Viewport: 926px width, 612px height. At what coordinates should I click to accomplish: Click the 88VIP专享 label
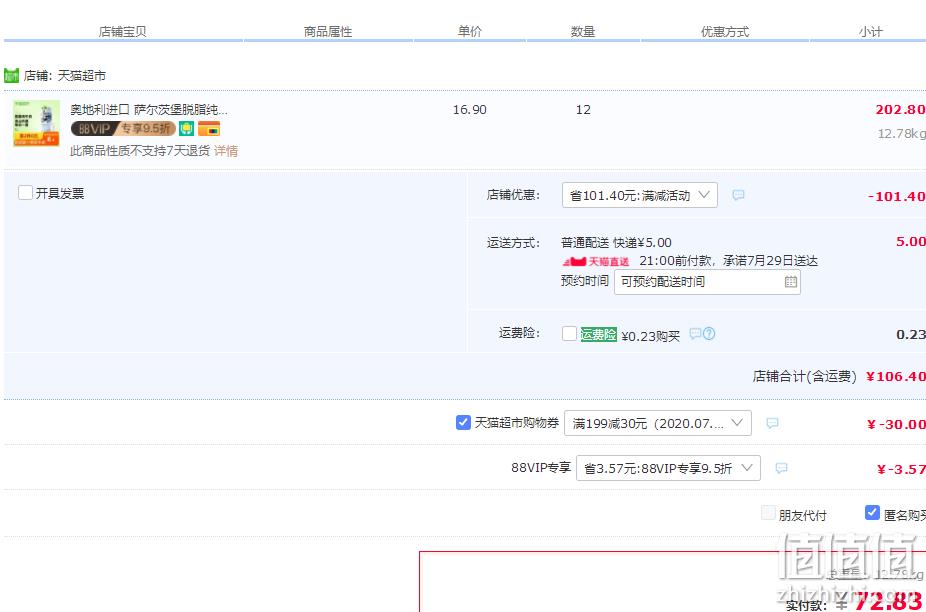coord(541,468)
